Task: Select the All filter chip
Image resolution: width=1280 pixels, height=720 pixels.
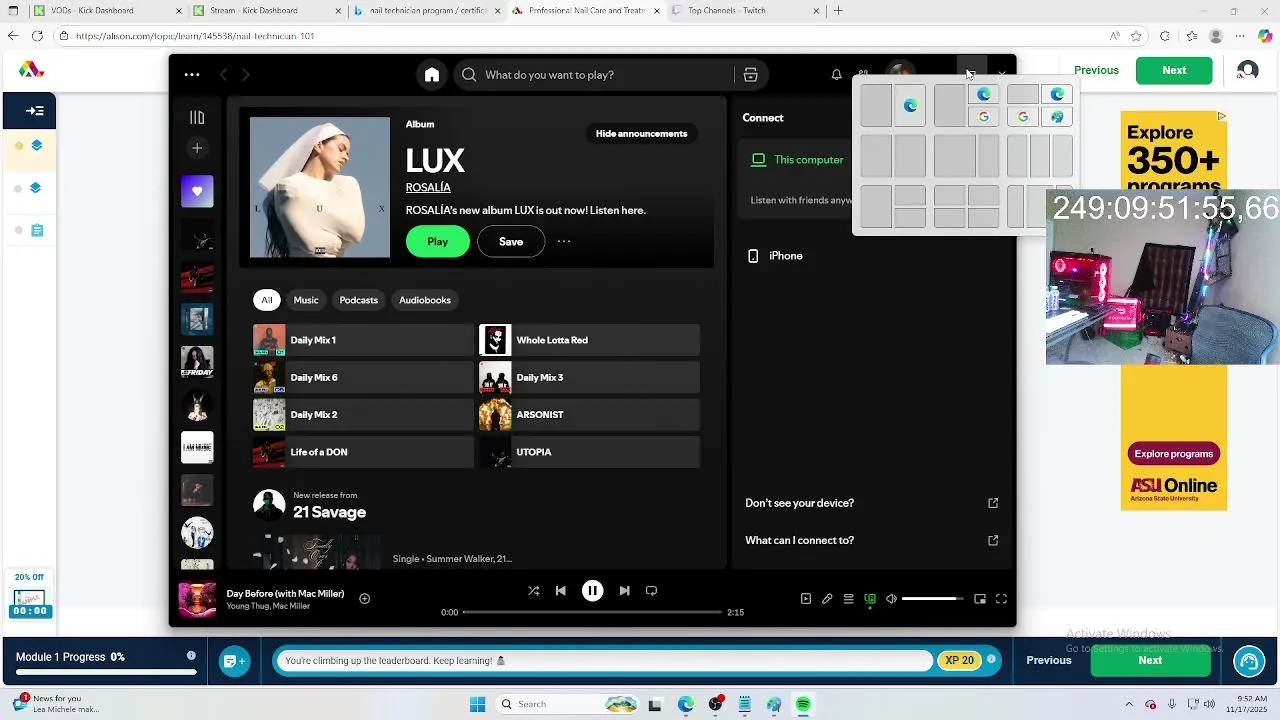Action: click(x=267, y=300)
